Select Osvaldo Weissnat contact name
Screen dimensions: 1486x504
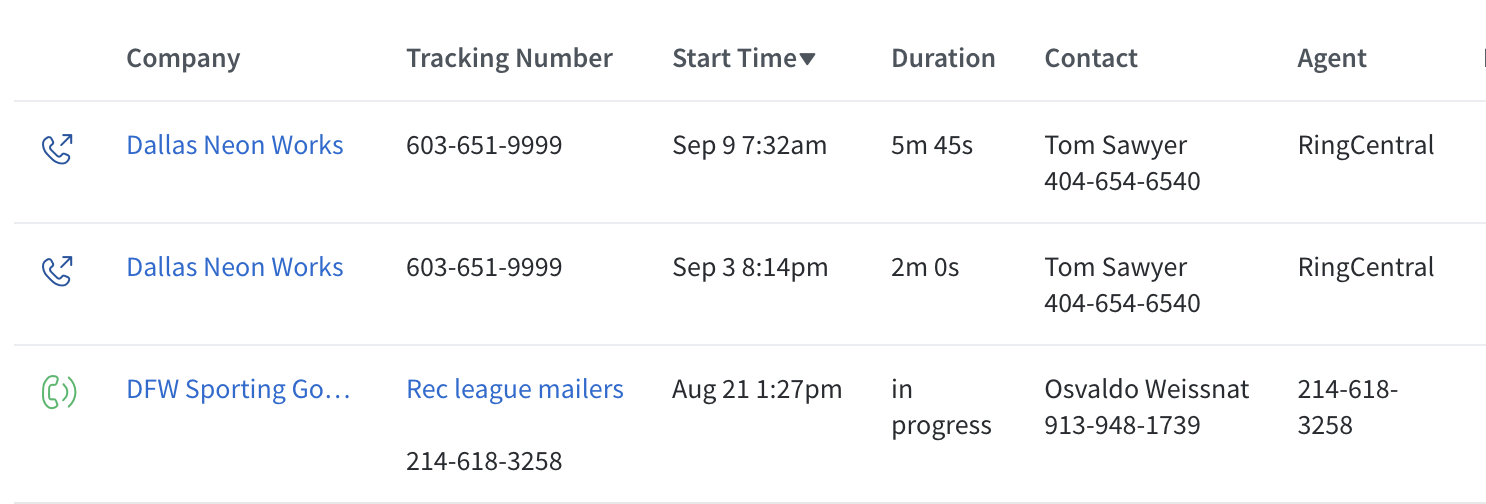1147,389
